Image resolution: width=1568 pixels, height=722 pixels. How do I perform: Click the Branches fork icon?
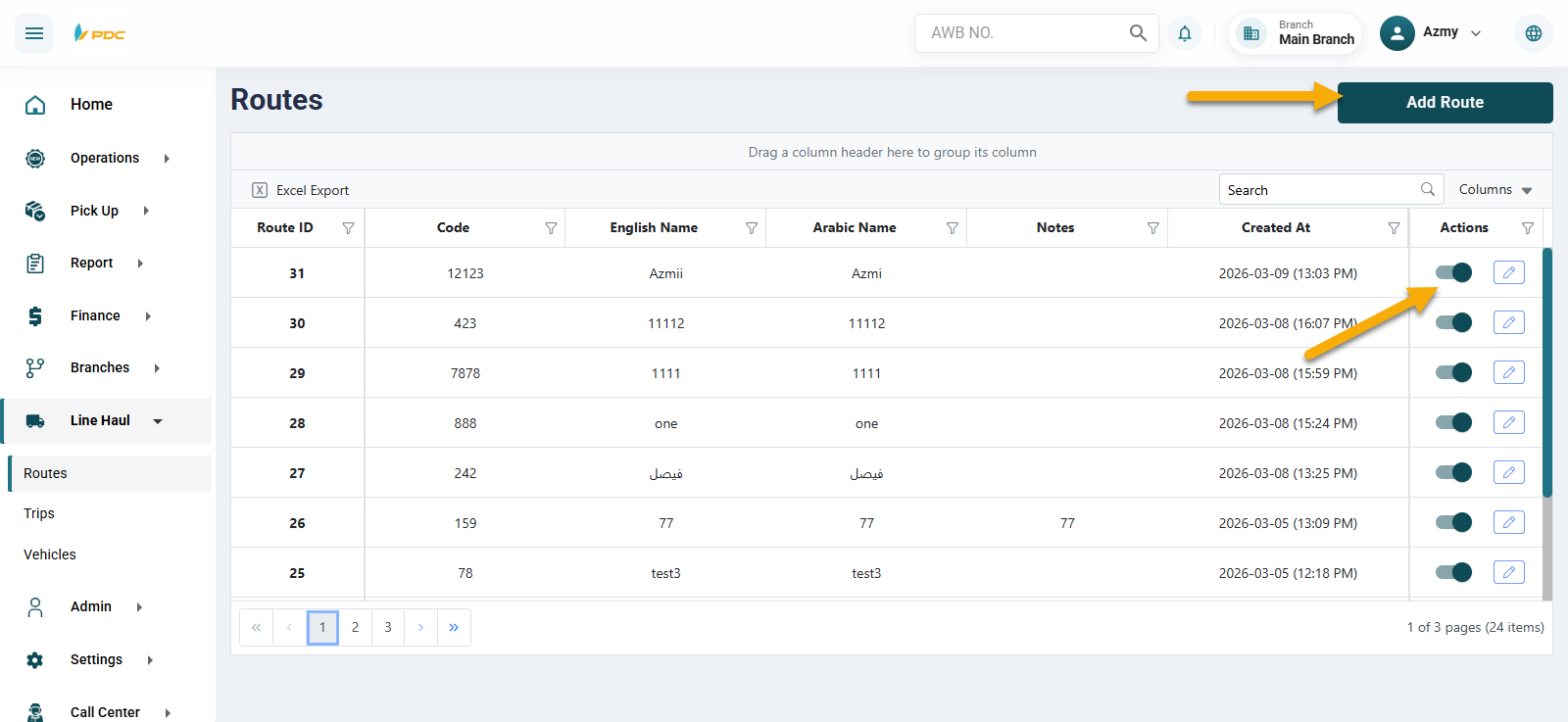coord(35,367)
